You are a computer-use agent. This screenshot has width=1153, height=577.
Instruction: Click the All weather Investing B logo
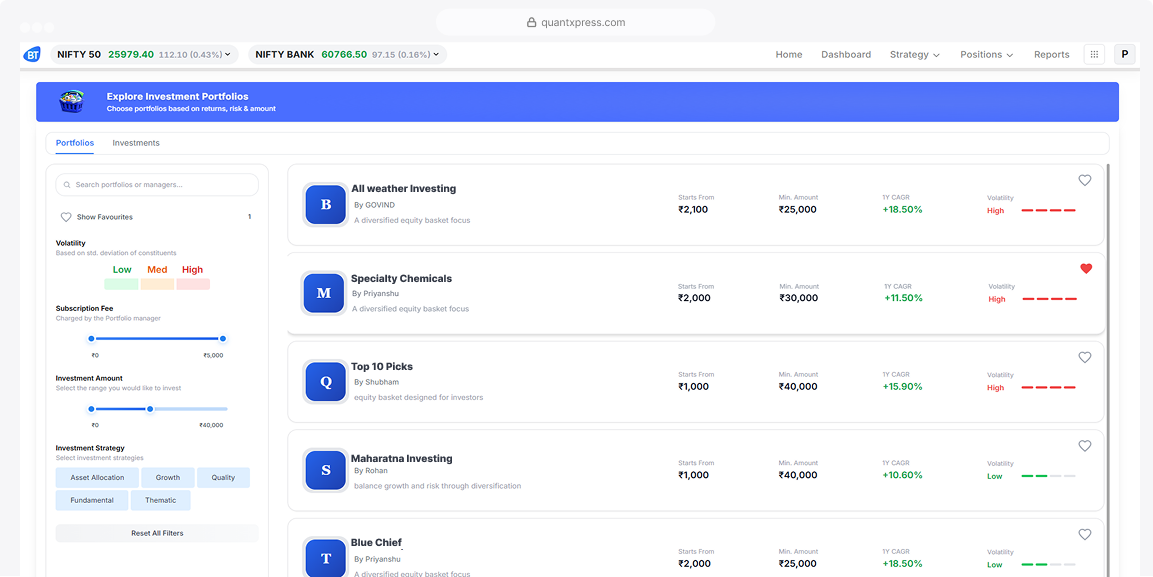pos(325,204)
